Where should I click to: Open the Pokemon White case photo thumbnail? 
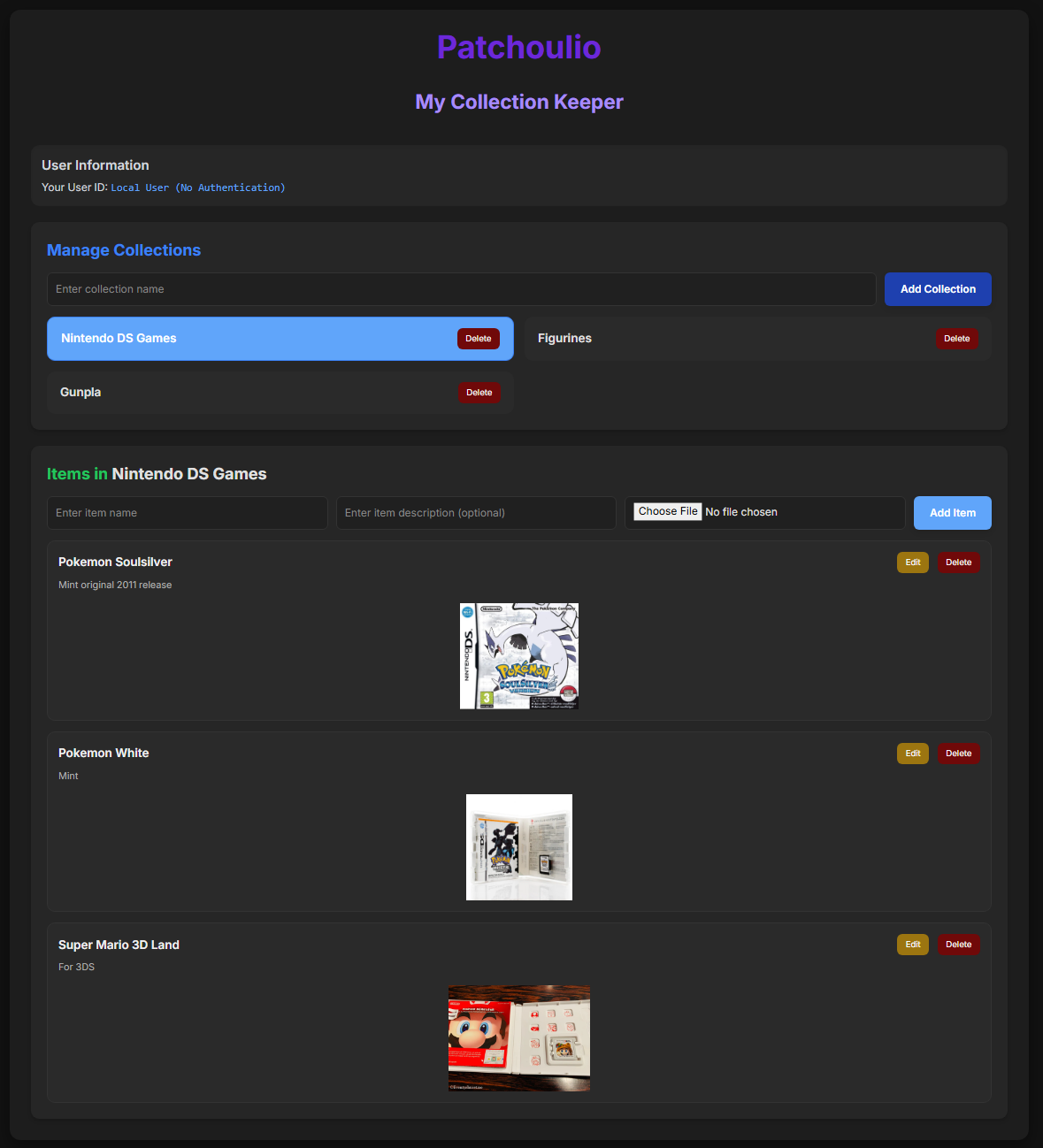click(519, 847)
